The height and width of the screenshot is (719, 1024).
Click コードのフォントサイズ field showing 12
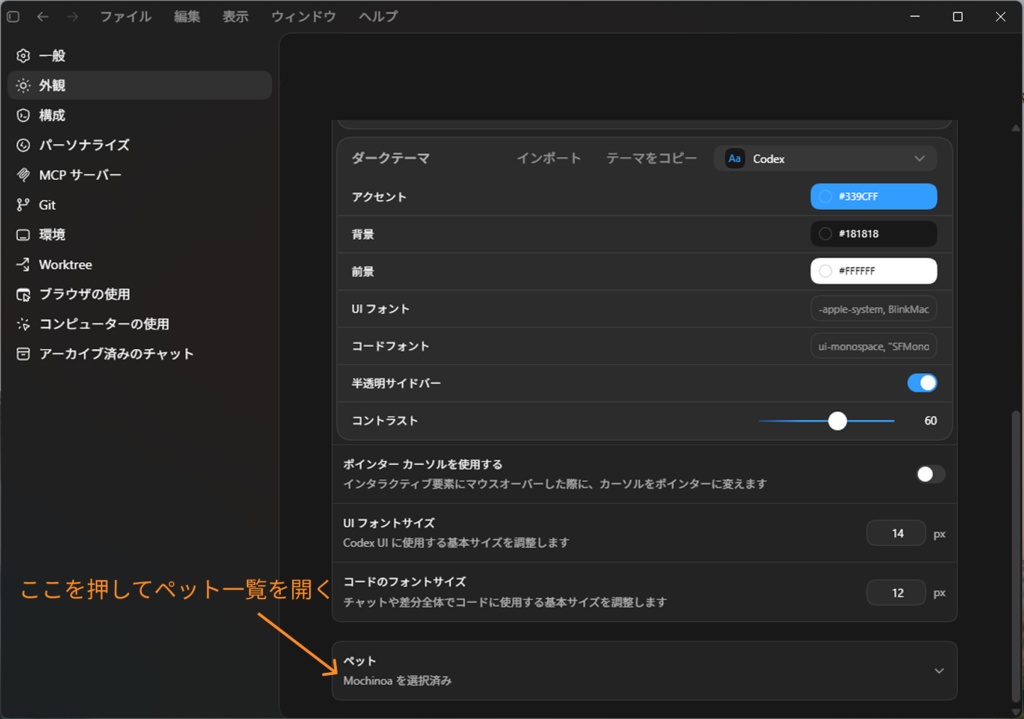(x=896, y=593)
